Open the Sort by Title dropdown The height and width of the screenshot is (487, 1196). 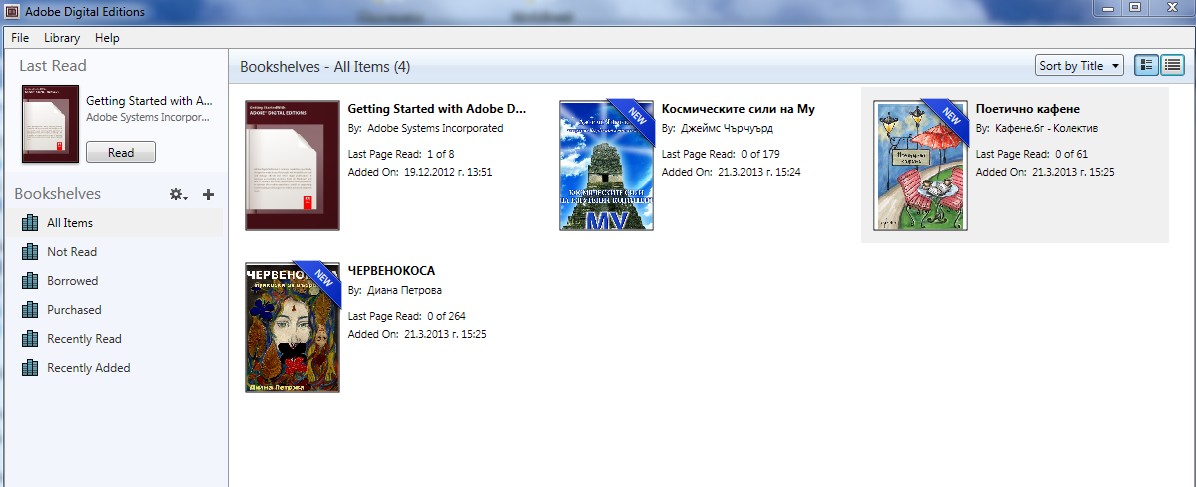1079,66
